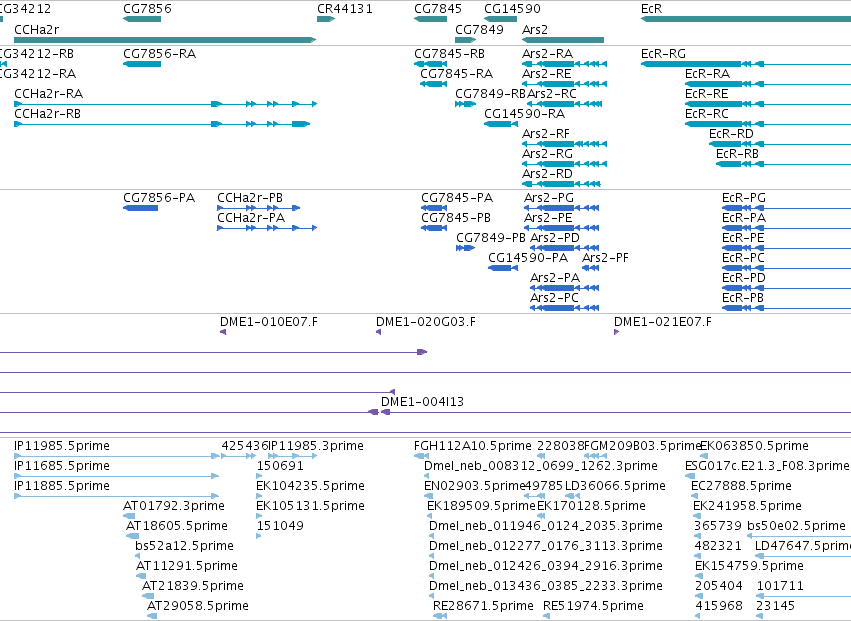Select transcript label EcR-RD
This screenshot has height=621, width=851.
coord(731,134)
